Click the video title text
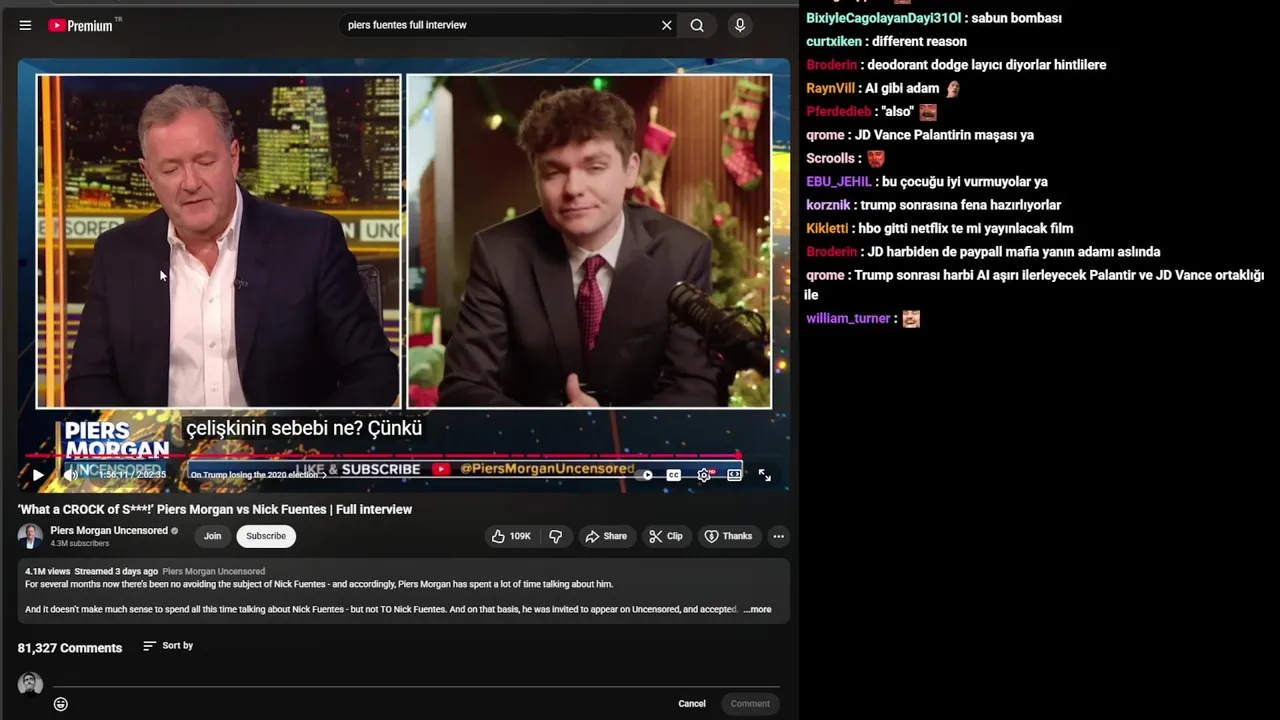Screen dimensions: 1280x720 click(214, 509)
